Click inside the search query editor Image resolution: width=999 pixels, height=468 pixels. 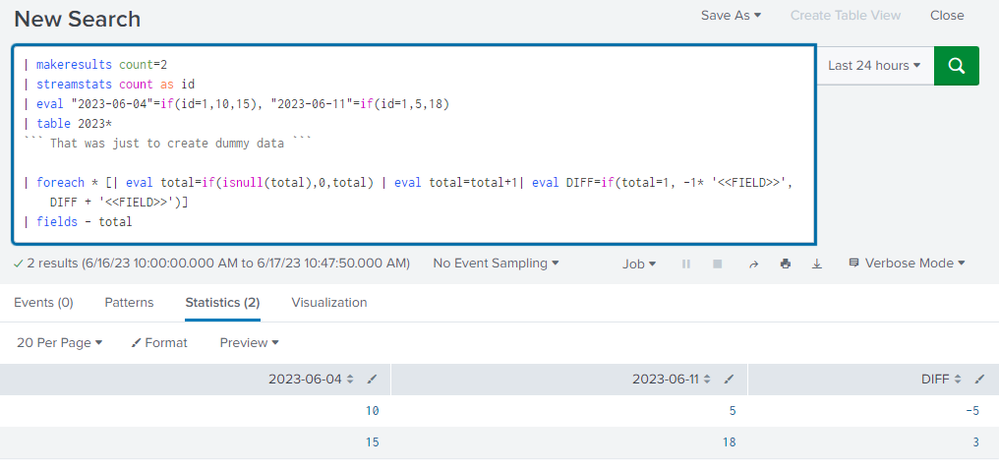tap(414, 145)
